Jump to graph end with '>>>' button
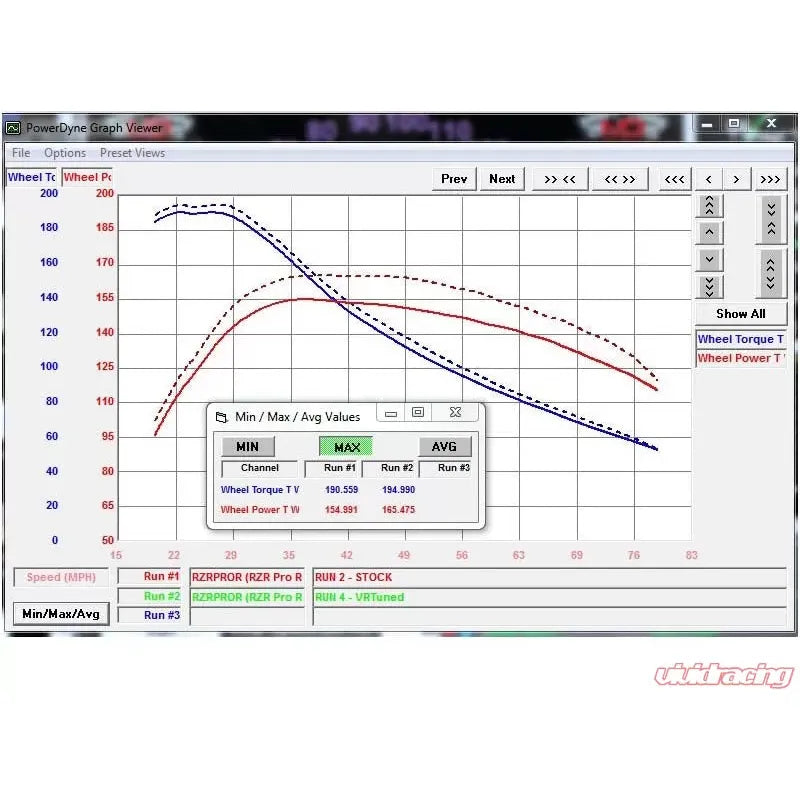 click(x=770, y=179)
